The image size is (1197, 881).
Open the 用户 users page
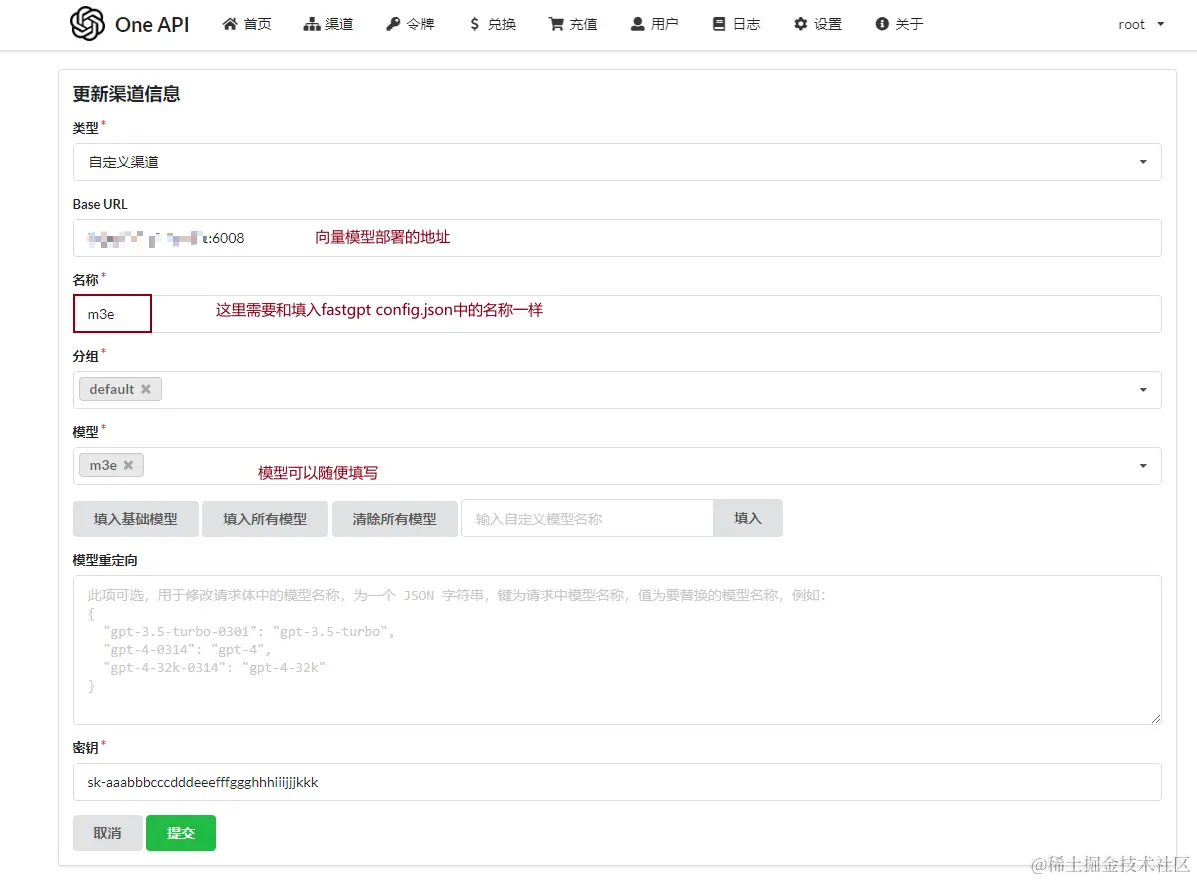[x=654, y=24]
